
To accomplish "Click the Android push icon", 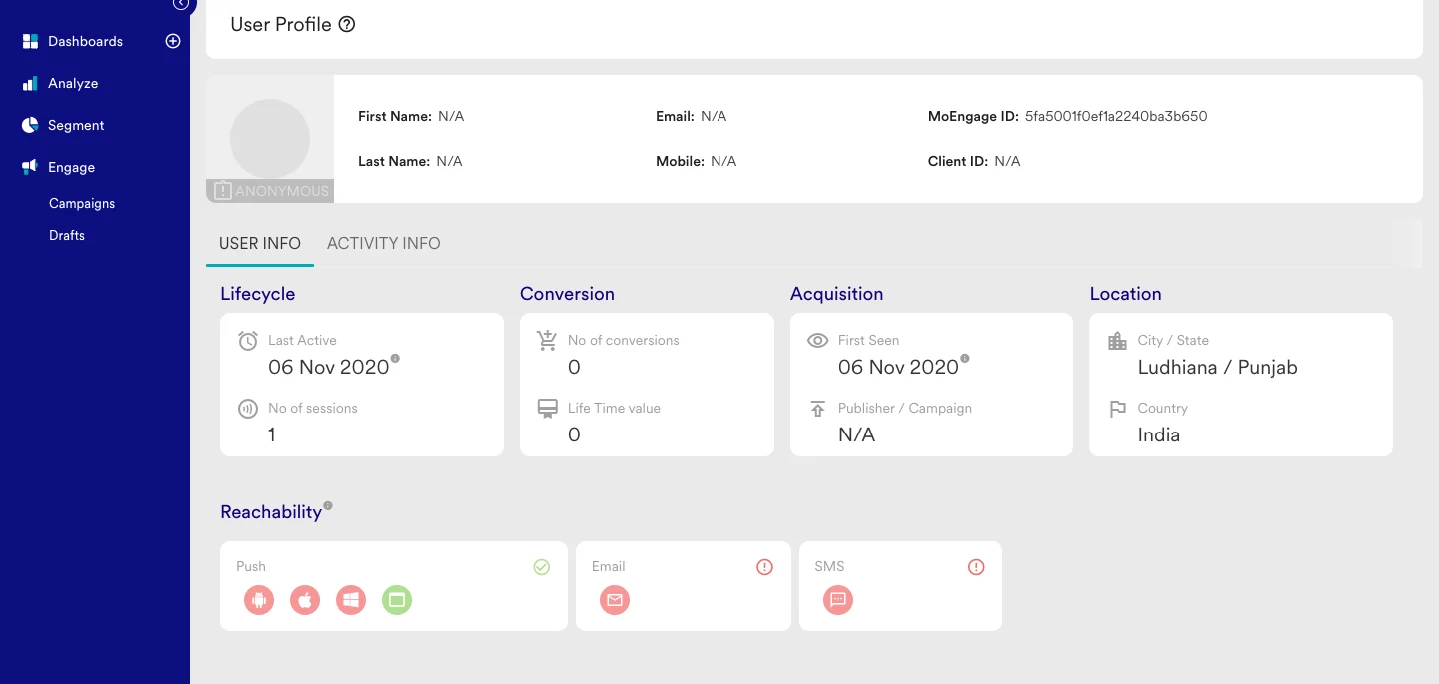I will pyautogui.click(x=259, y=600).
